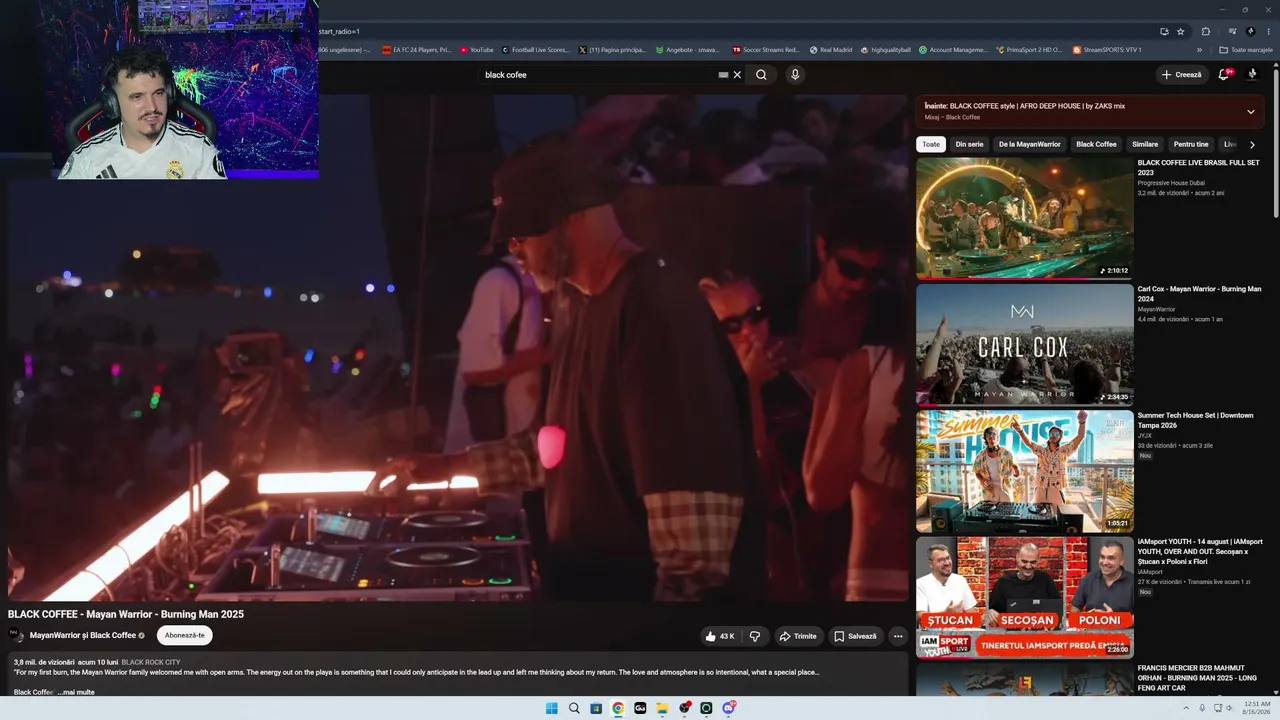Select the 'De la MayanWarrior' filter chip
The height and width of the screenshot is (720, 1280).
(x=1030, y=145)
